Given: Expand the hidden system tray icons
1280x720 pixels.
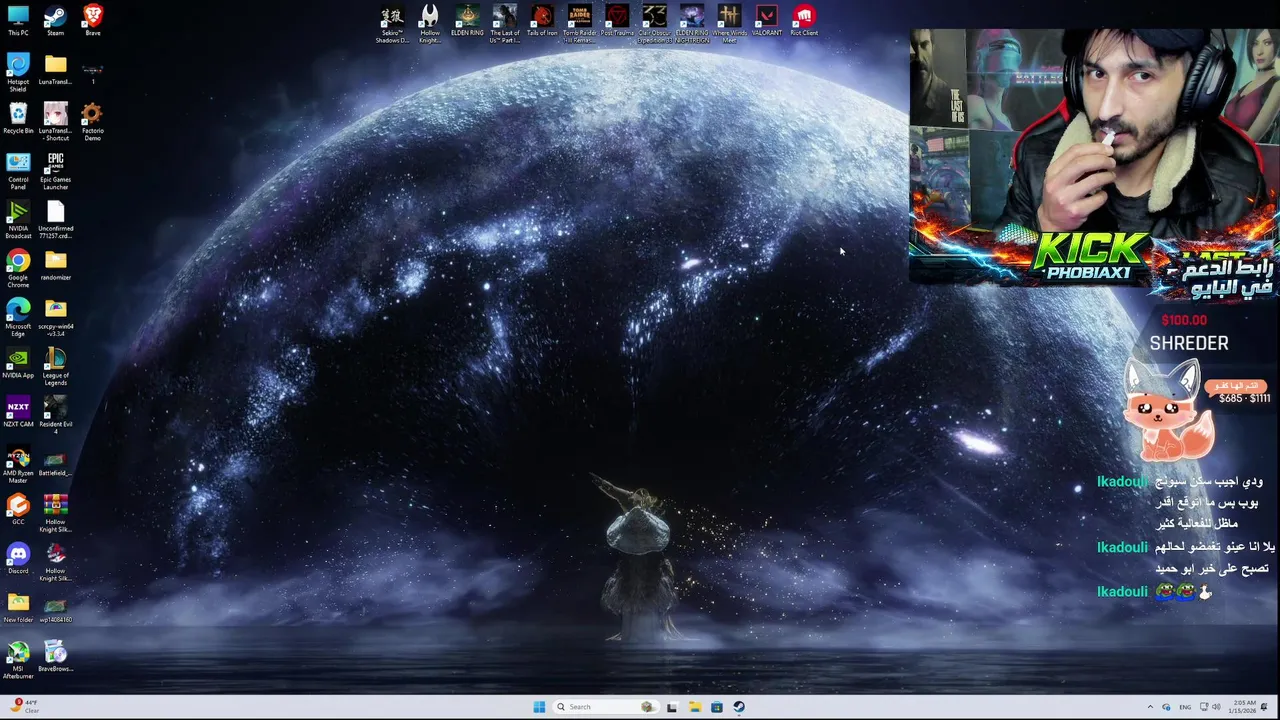Looking at the screenshot, I should coord(1150,707).
